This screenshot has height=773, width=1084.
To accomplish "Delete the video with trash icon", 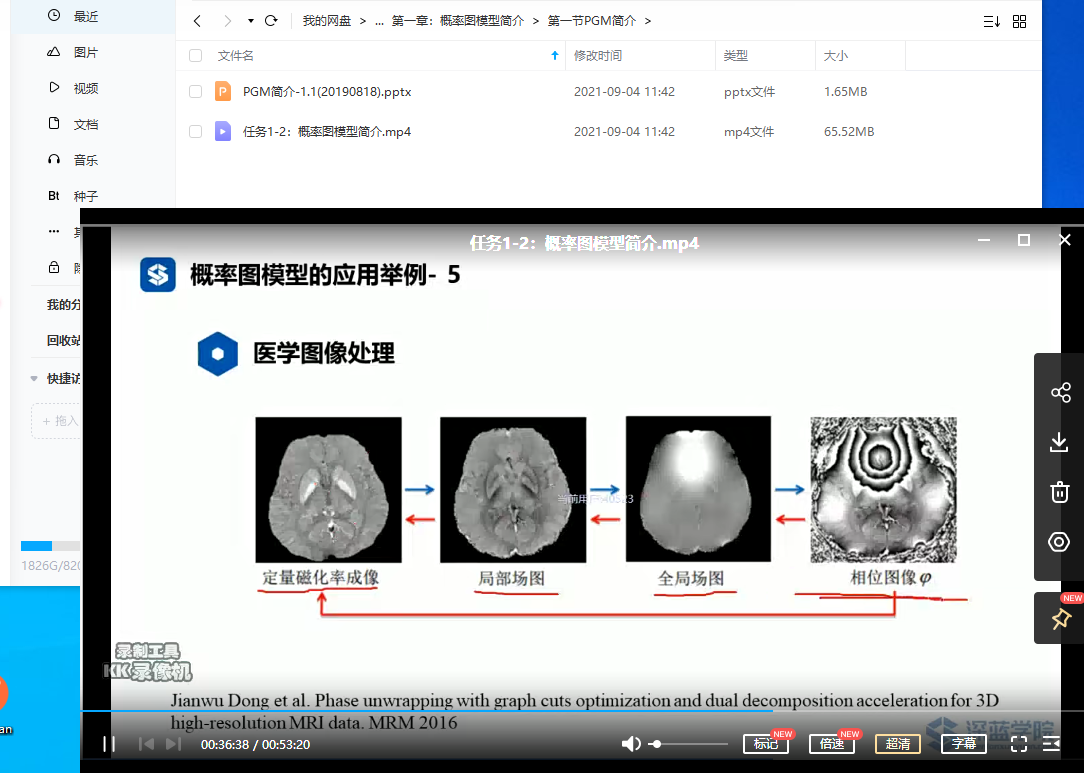I will [1059, 492].
